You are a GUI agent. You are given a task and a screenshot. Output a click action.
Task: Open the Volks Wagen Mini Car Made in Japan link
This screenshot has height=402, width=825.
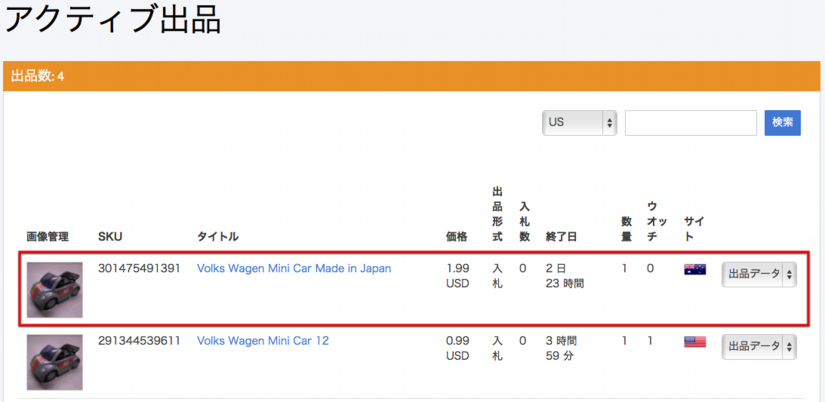pyautogui.click(x=293, y=269)
